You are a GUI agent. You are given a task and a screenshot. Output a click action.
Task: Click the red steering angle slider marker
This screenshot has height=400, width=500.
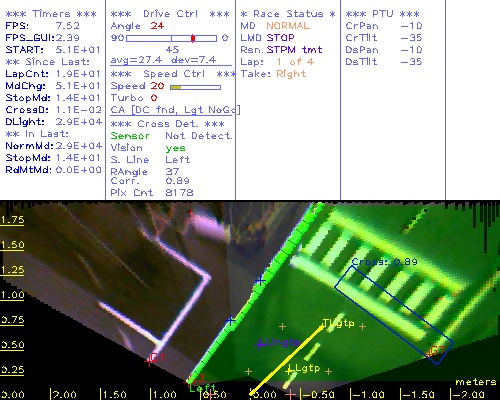coord(193,38)
